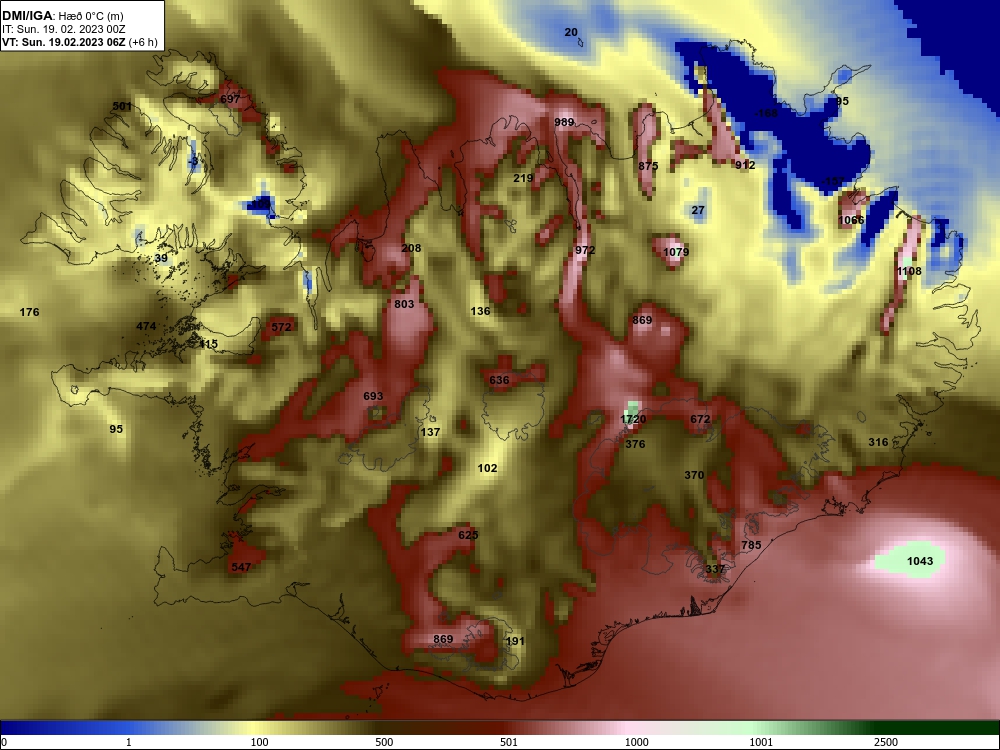Click the 803 map value
Image resolution: width=1000 pixels, height=750 pixels.
[x=404, y=304]
